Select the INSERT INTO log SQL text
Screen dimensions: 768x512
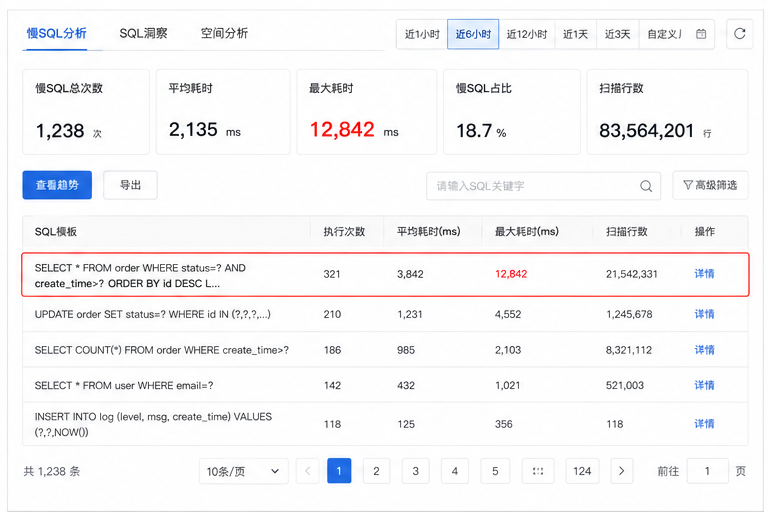point(153,424)
